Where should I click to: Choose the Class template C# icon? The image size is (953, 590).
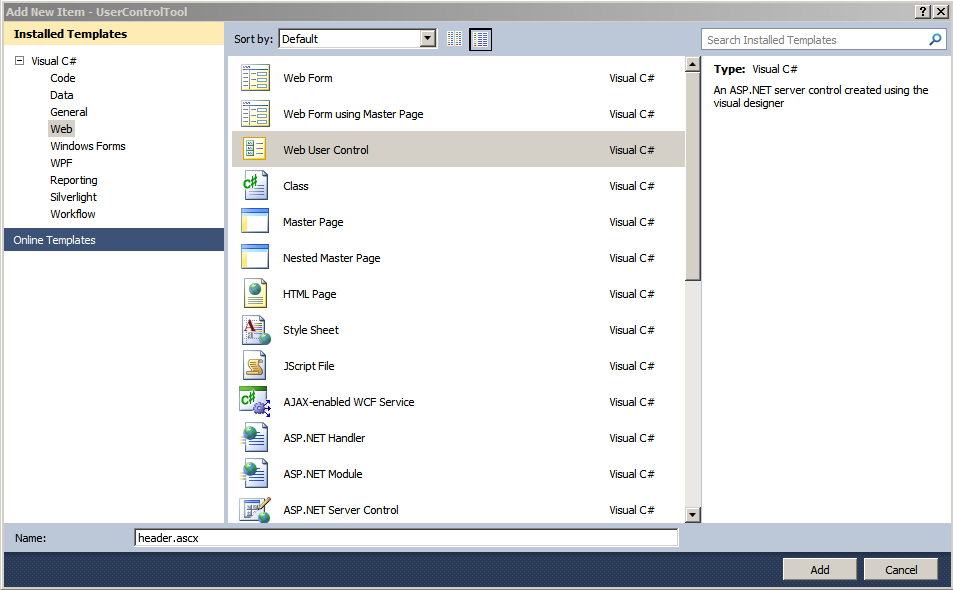(x=255, y=185)
